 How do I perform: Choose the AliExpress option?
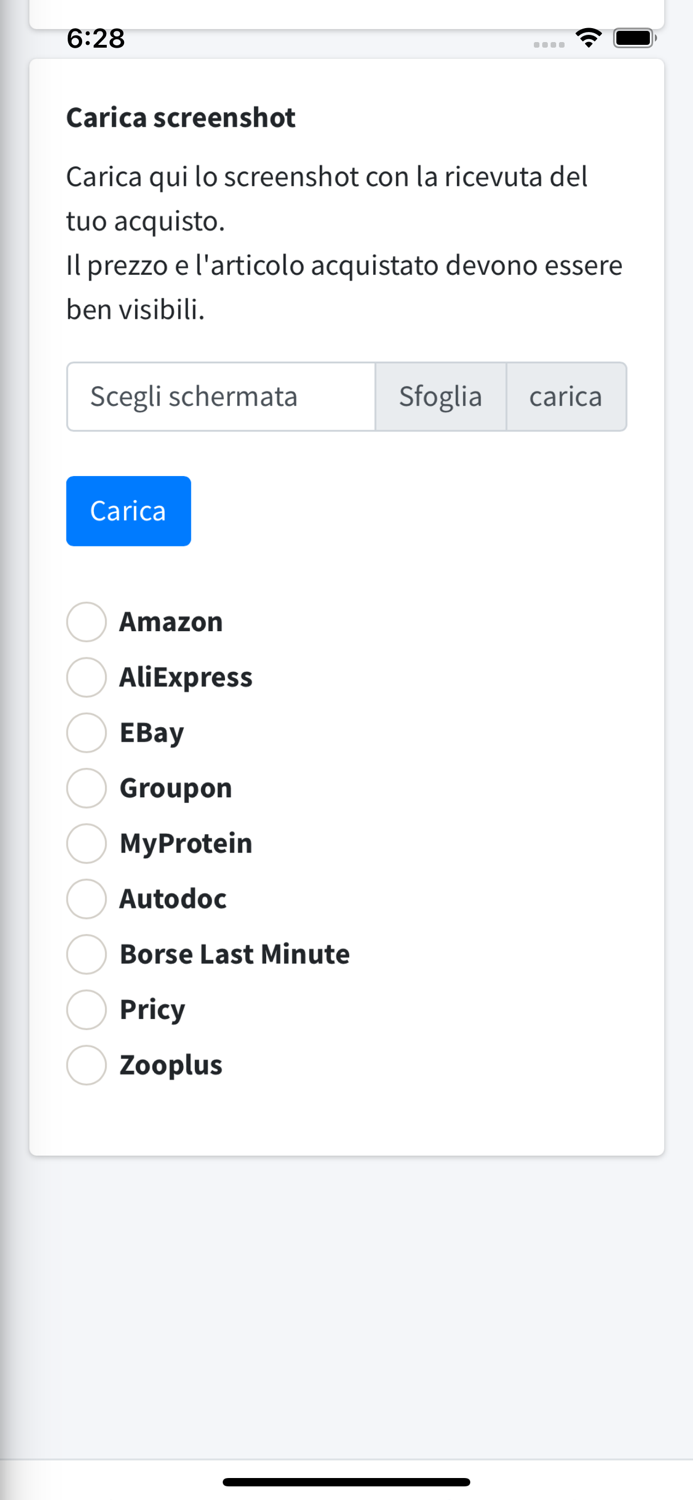(87, 677)
